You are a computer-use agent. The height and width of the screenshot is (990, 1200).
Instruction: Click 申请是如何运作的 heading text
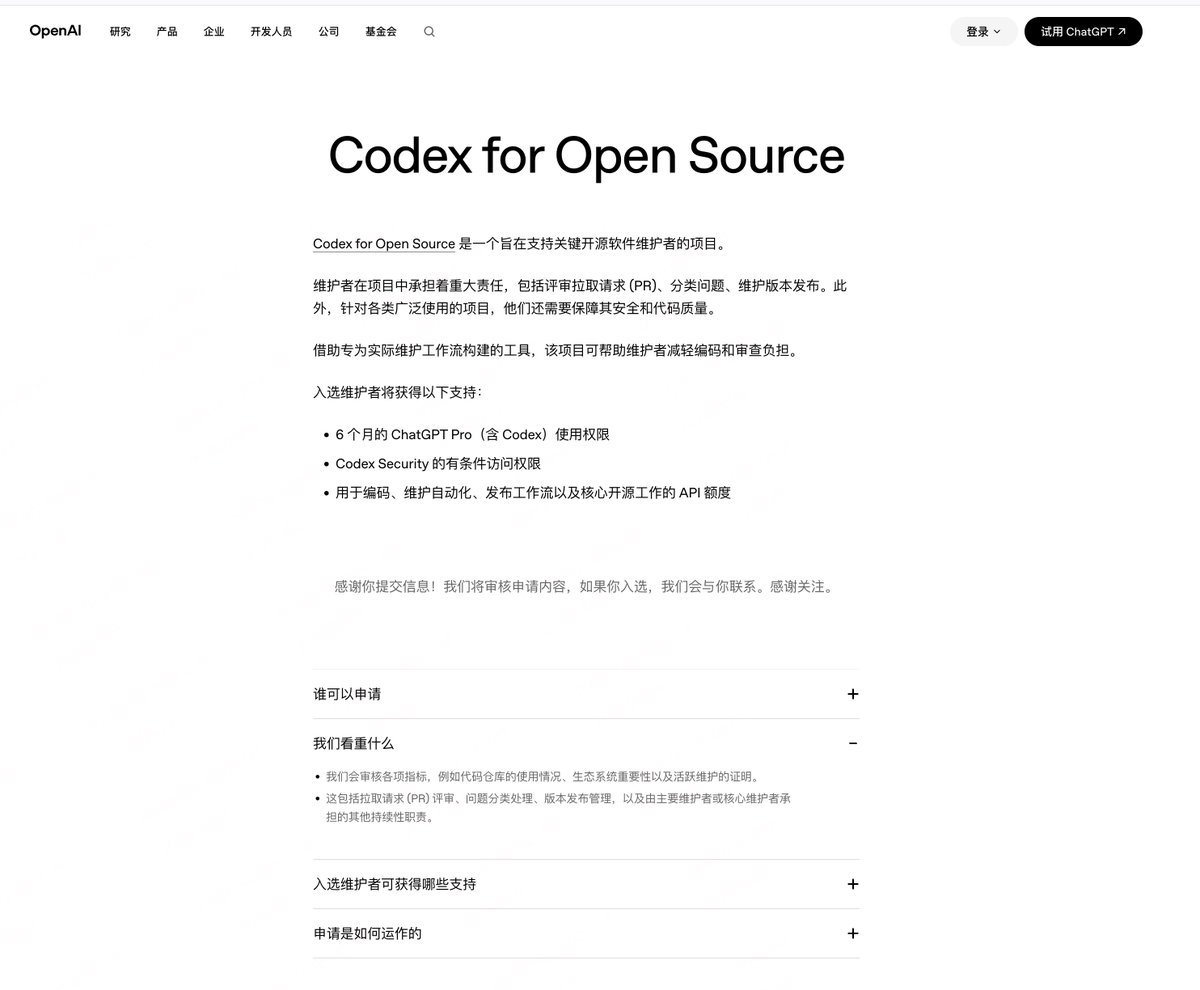367,933
